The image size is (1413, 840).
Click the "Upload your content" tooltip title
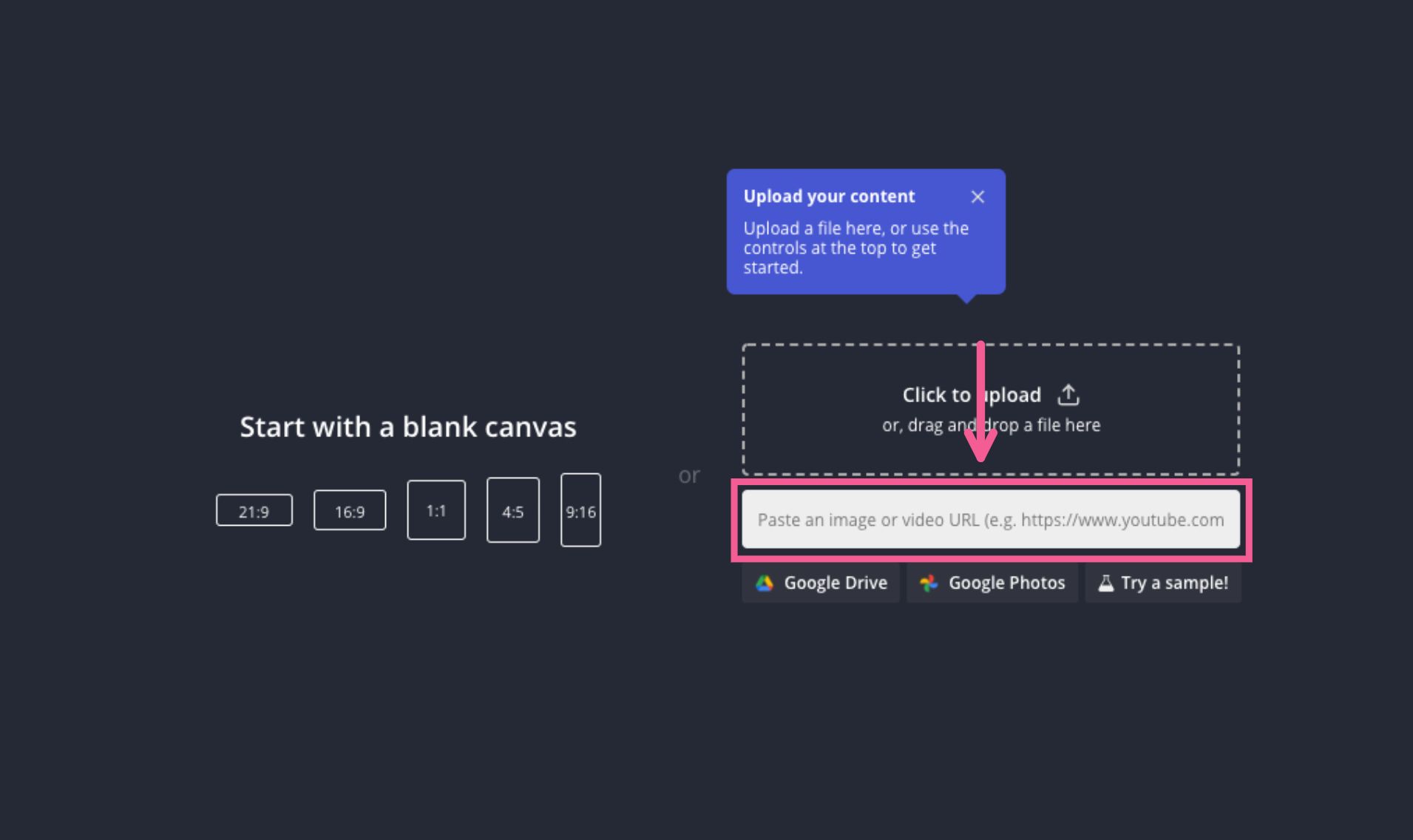click(829, 197)
